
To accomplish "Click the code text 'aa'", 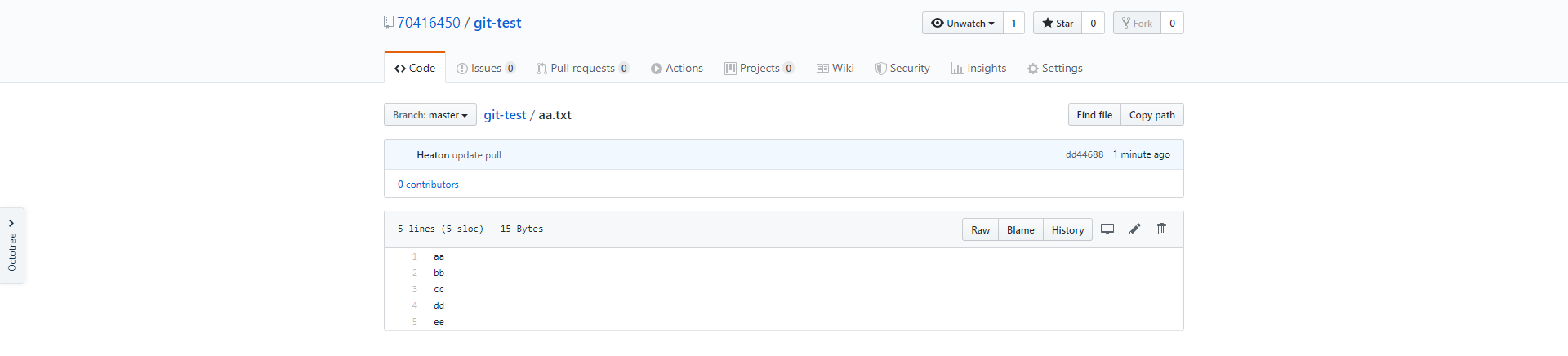I will click(x=439, y=256).
